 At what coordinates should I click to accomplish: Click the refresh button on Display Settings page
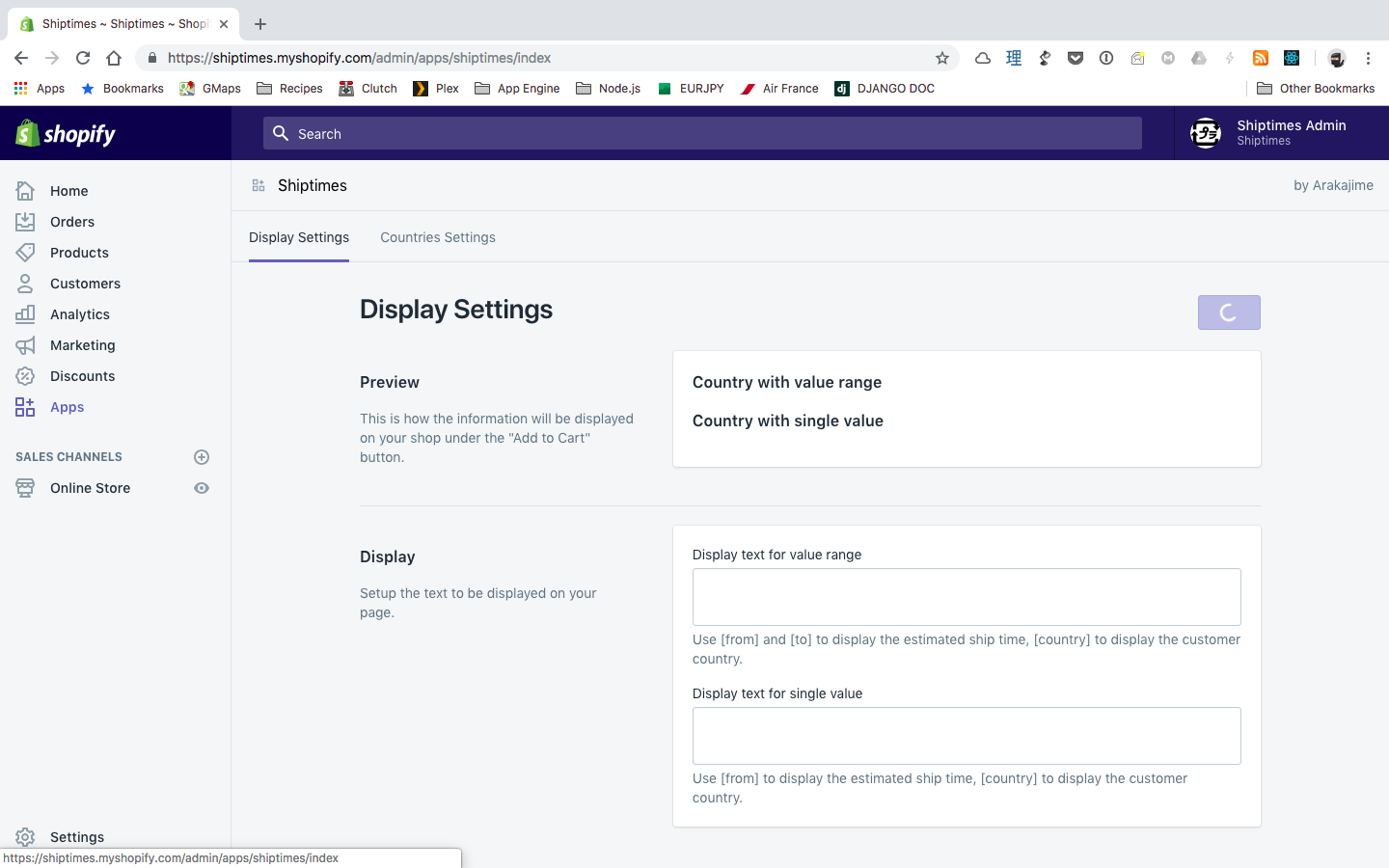pos(1229,312)
